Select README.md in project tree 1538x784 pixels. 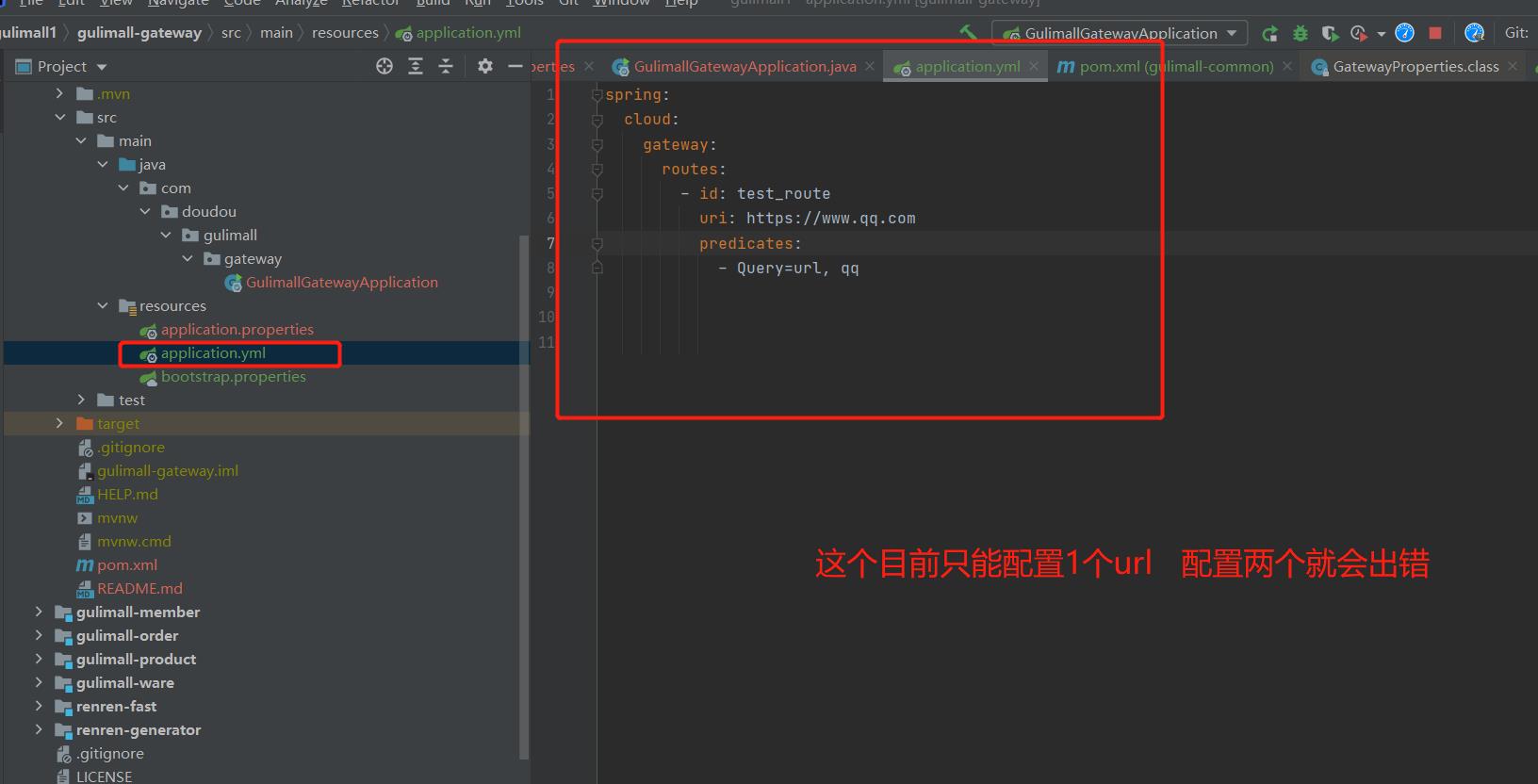(x=129, y=588)
